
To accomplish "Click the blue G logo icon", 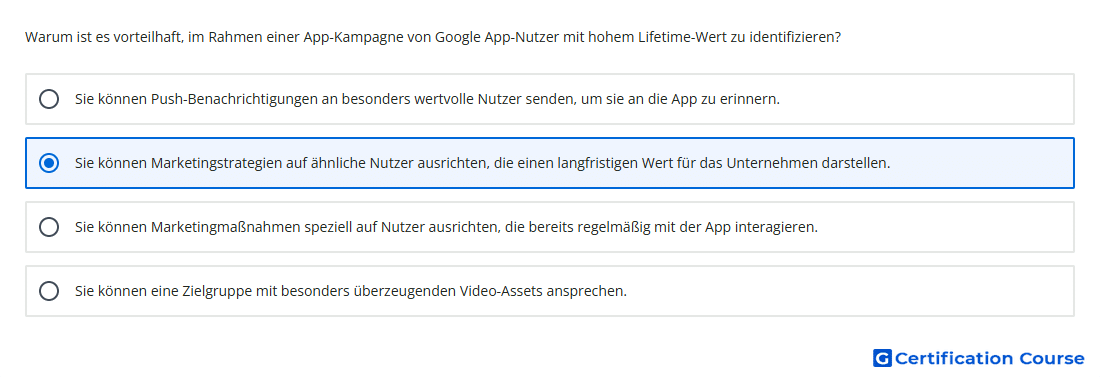I will point(882,358).
